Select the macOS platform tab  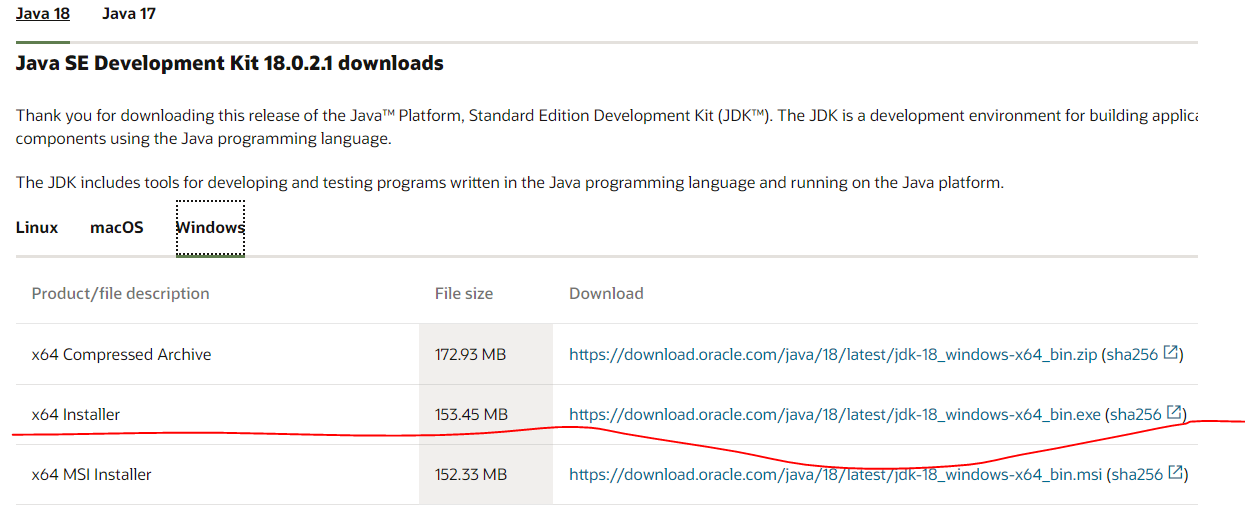[x=117, y=228]
